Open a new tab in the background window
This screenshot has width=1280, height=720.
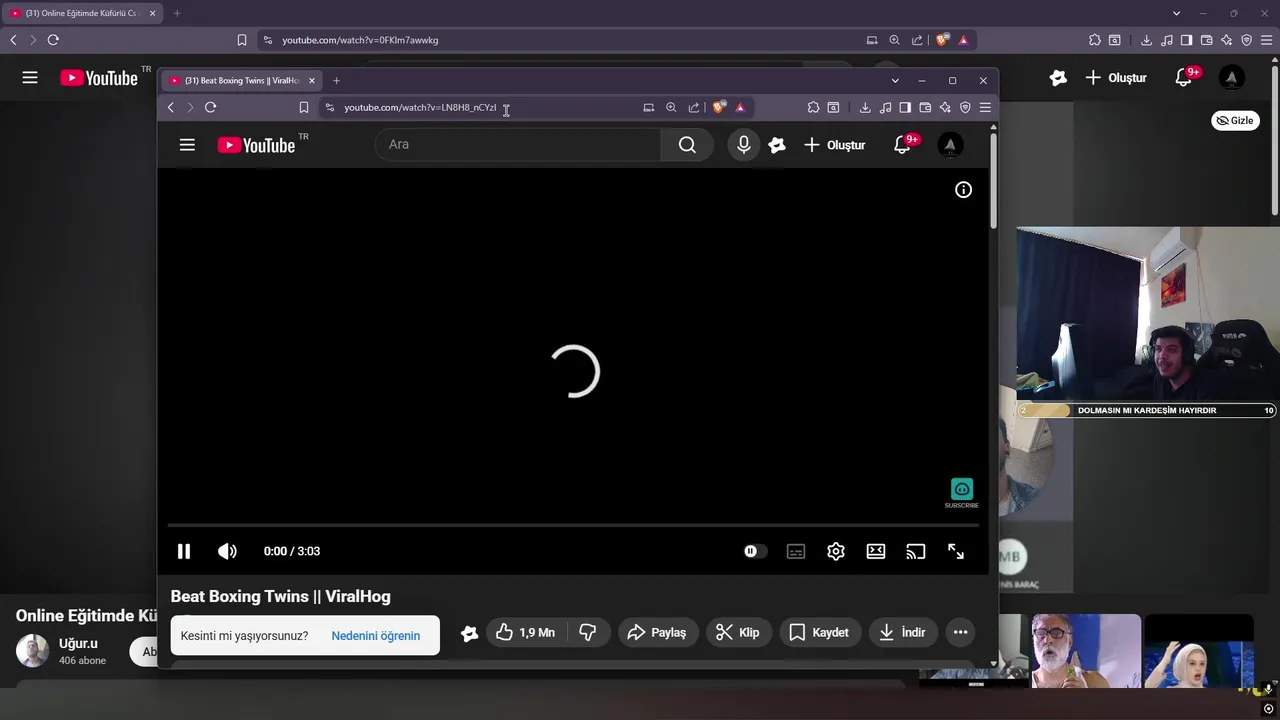point(177,13)
